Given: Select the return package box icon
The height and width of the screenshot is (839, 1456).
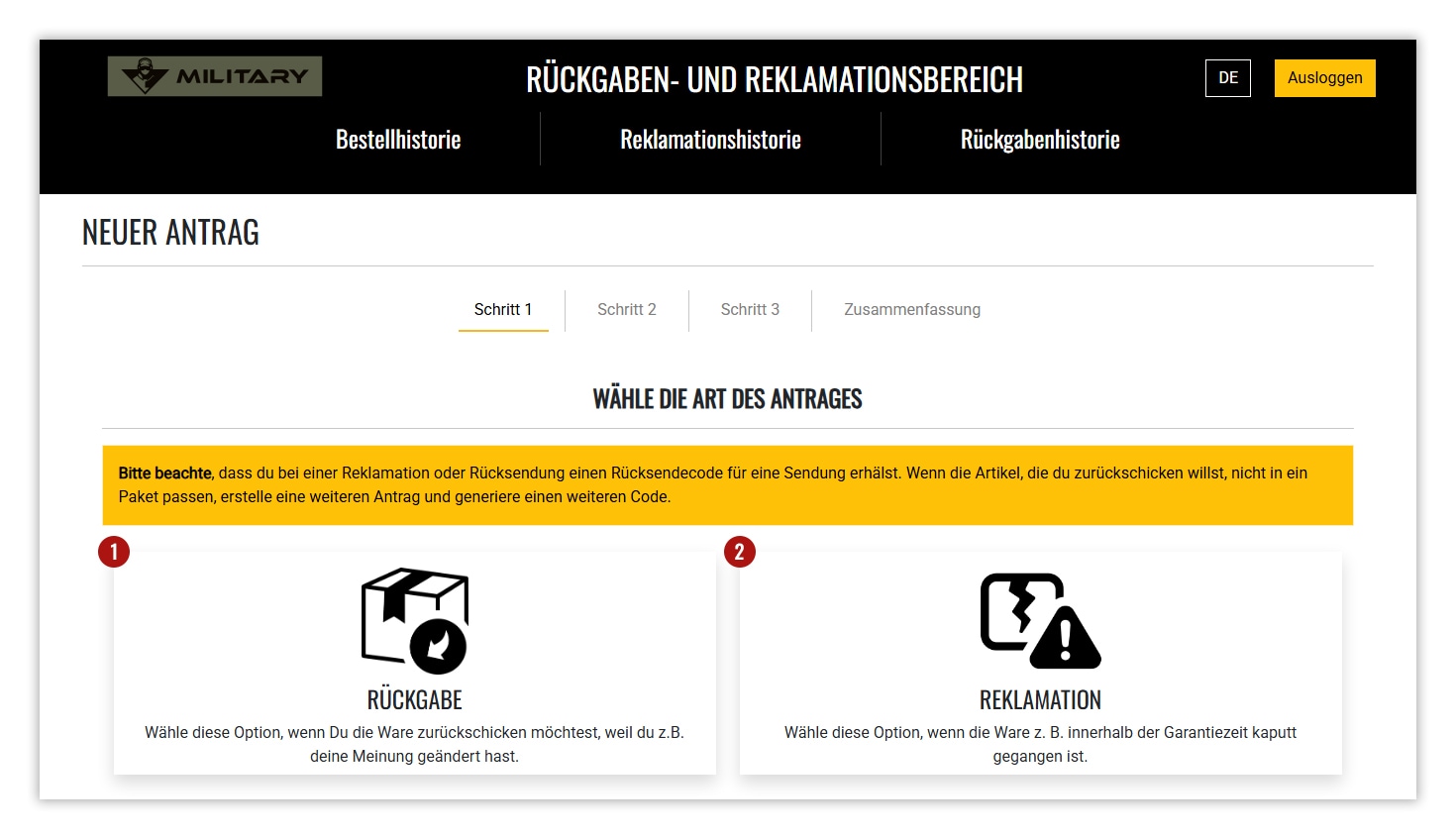Looking at the screenshot, I should click(x=414, y=620).
